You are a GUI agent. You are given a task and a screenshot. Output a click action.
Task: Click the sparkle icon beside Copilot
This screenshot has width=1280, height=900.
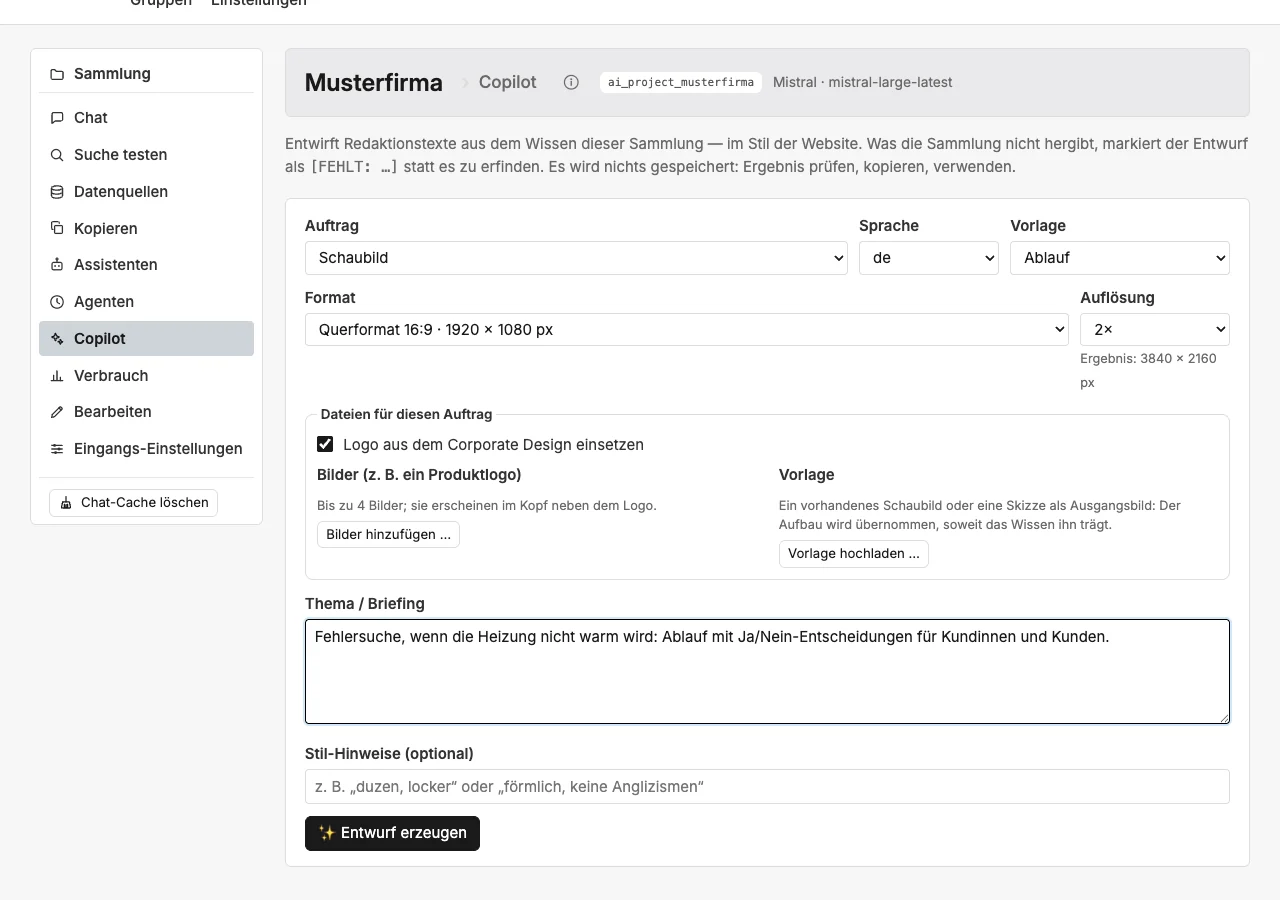[x=57, y=339]
